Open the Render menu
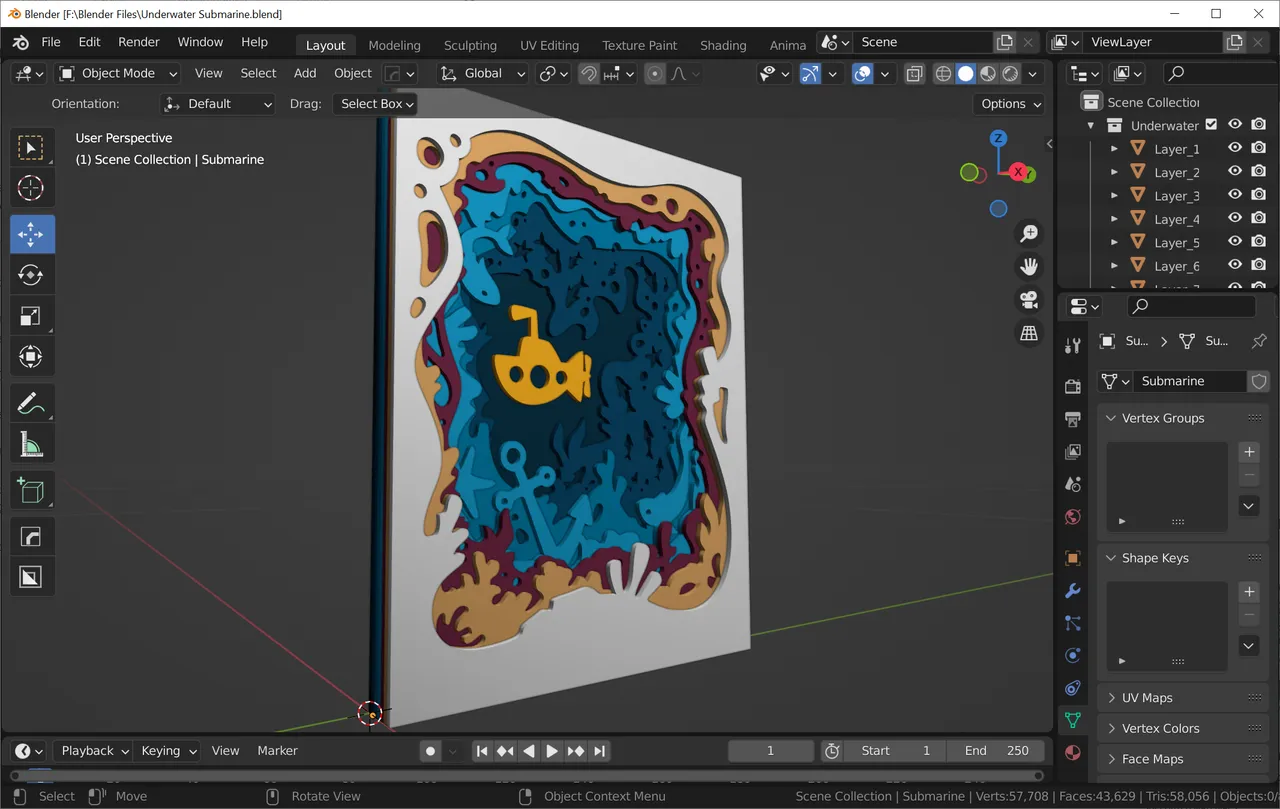Screen dimensions: 1280x809 pos(139,42)
